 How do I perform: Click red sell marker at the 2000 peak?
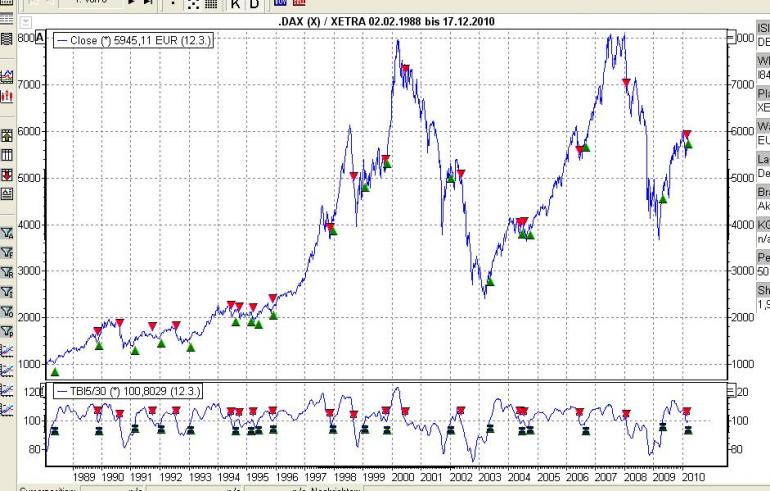point(405,69)
